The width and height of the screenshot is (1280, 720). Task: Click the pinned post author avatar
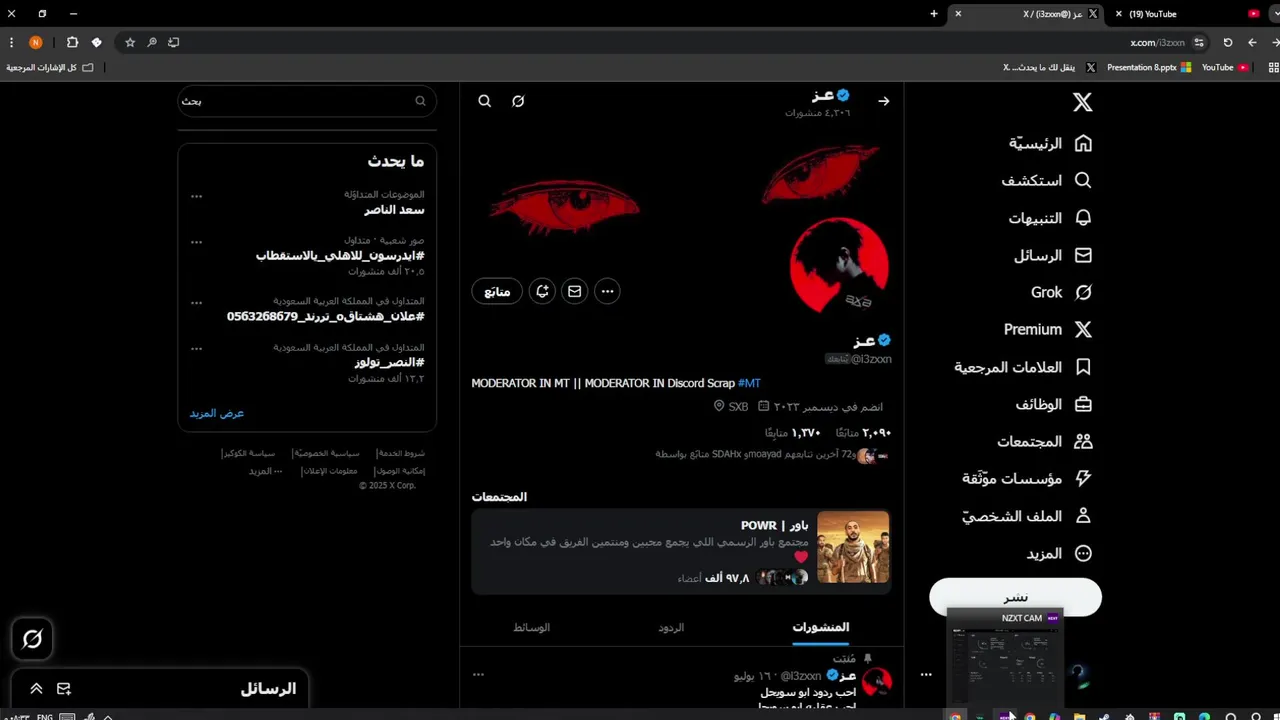click(x=877, y=682)
